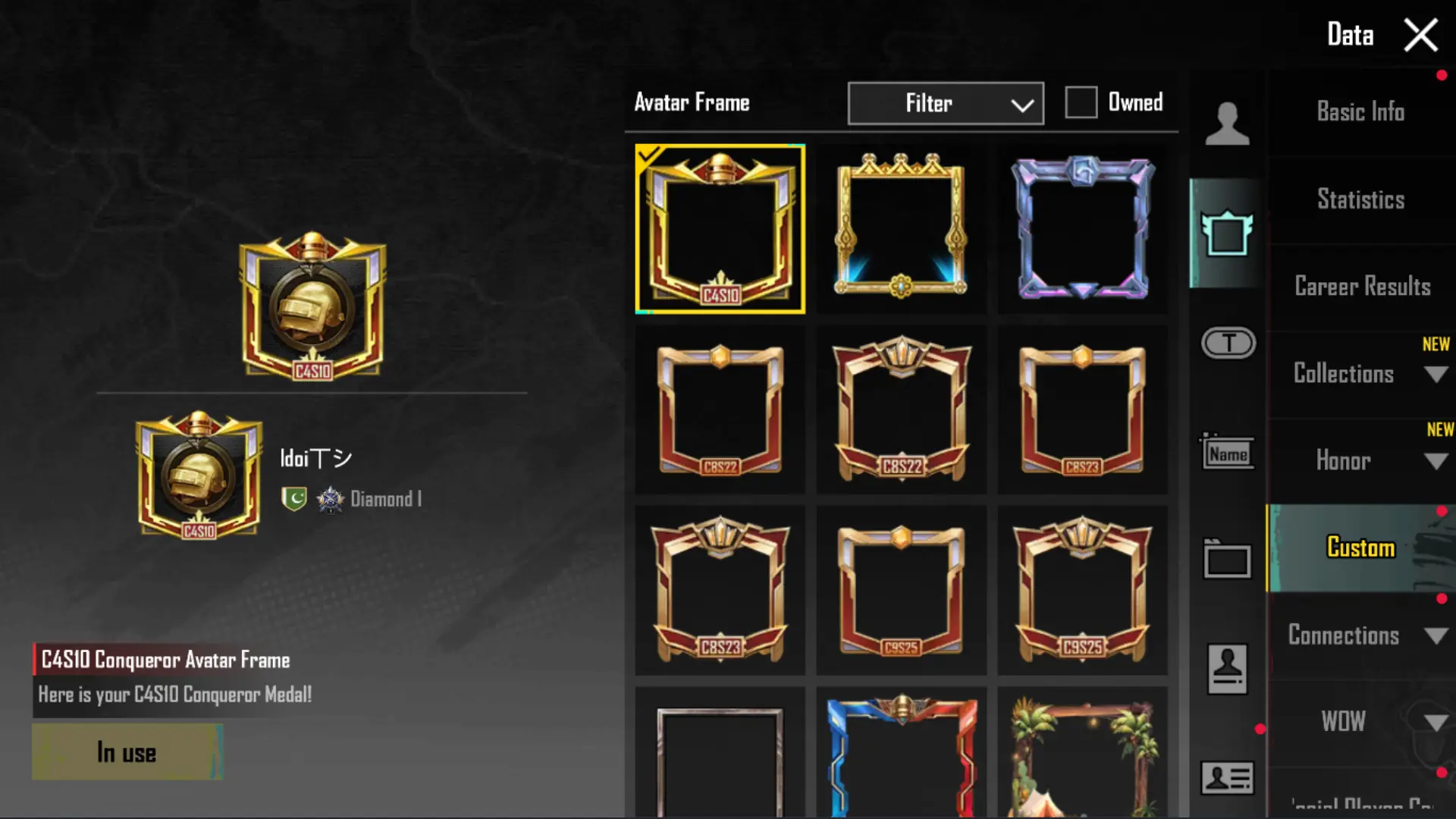This screenshot has width=1456, height=819.
Task: Open the profile stamp portrait icon
Action: point(1227,669)
